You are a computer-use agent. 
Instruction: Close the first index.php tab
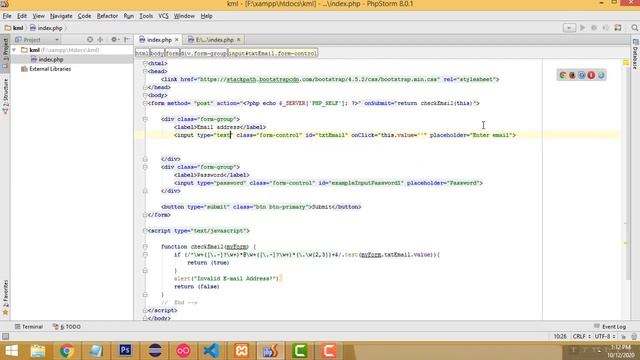point(177,40)
